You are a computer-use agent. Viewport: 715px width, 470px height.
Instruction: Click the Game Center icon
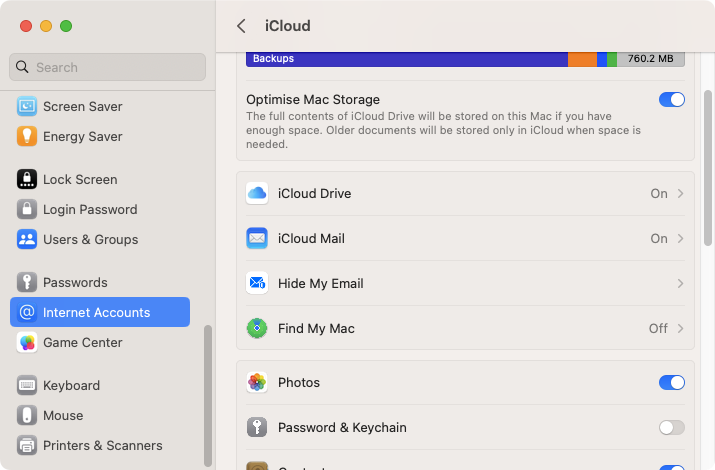[x=27, y=342]
